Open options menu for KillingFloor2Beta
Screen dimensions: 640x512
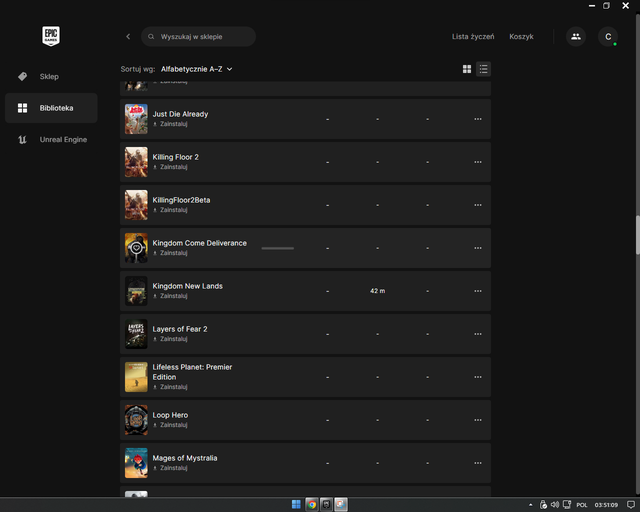coord(478,205)
